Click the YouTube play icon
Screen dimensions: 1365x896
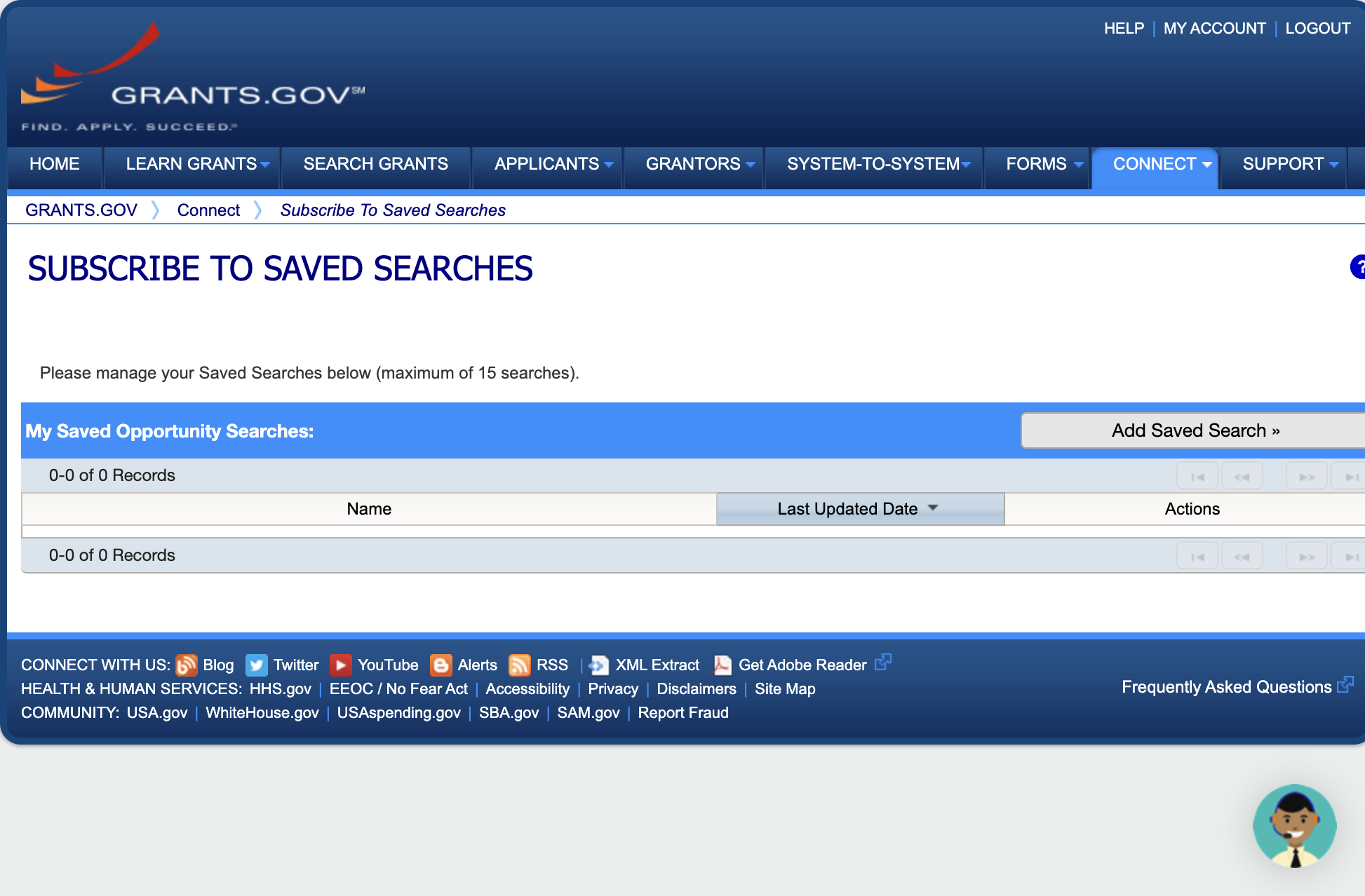(x=341, y=665)
